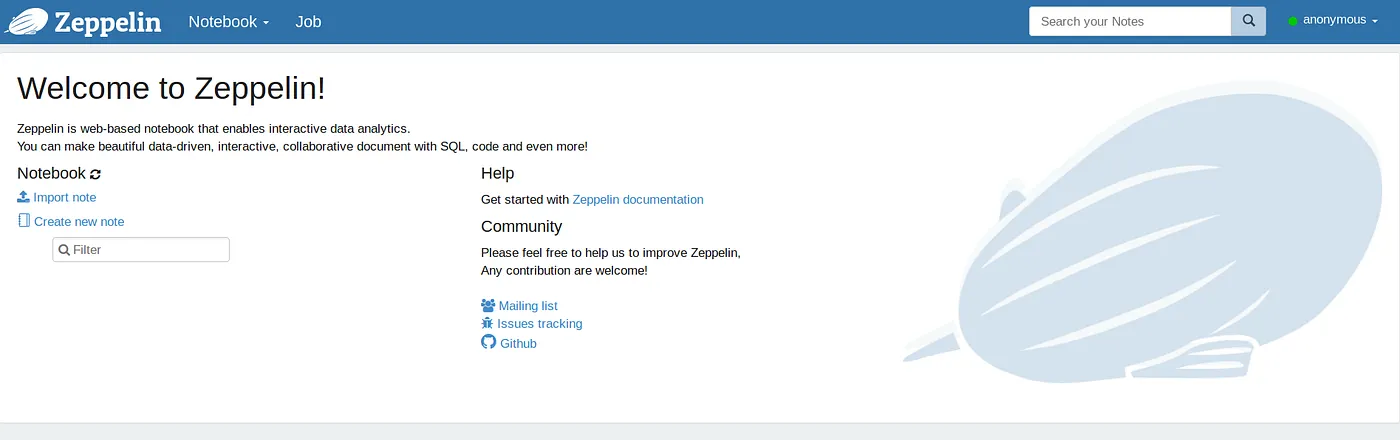This screenshot has width=1400, height=440.
Task: Click the Issues tracking bug icon
Action: (x=488, y=323)
